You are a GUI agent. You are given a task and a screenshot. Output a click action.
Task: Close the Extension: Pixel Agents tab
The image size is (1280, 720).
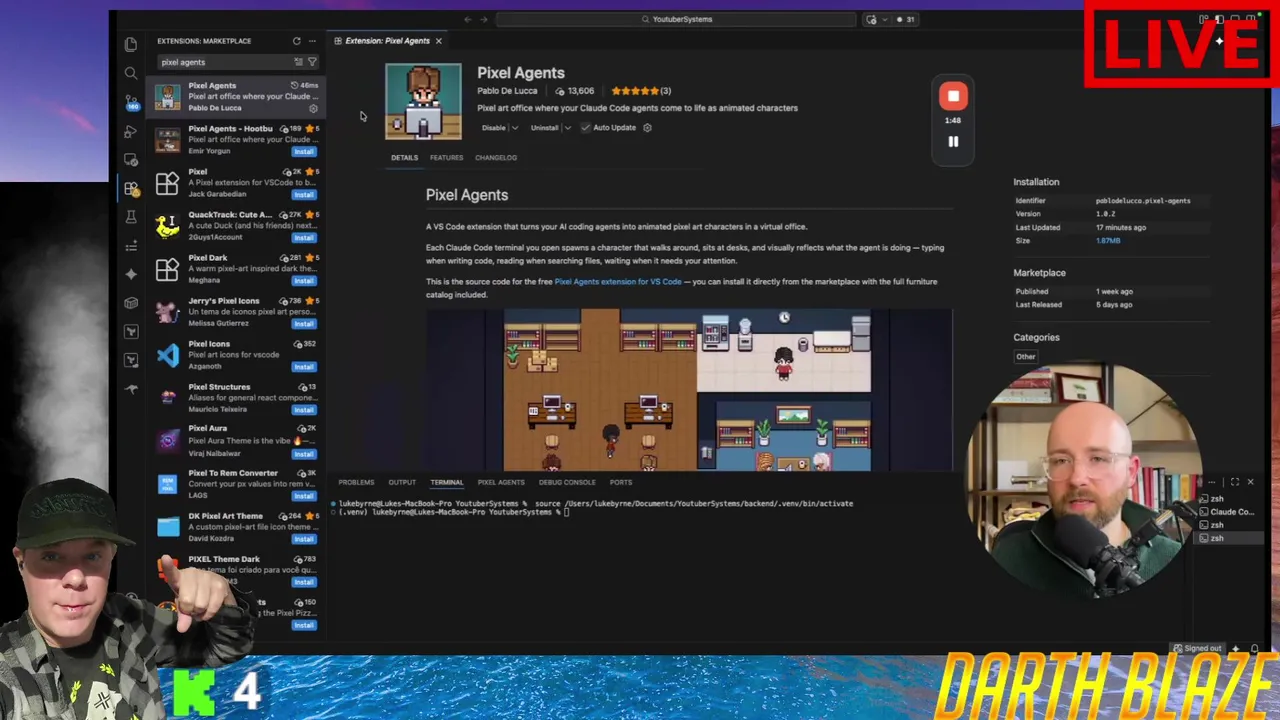click(438, 41)
